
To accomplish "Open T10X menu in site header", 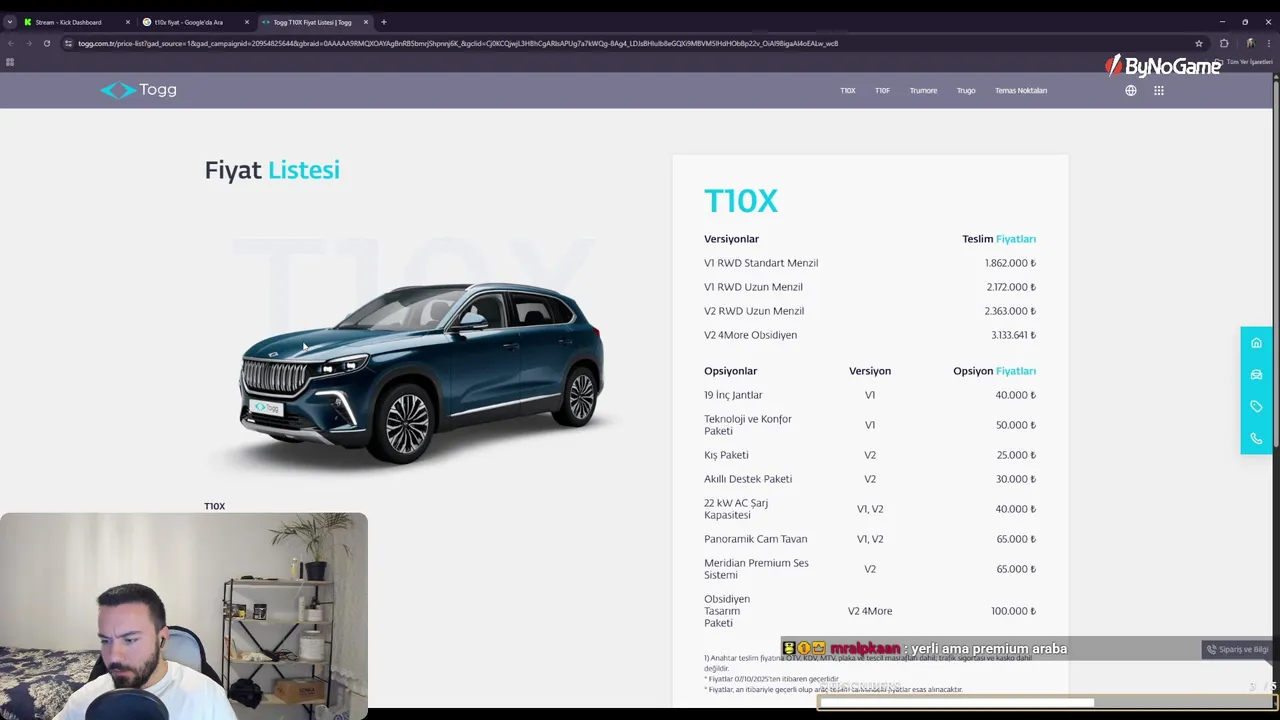I will (848, 90).
